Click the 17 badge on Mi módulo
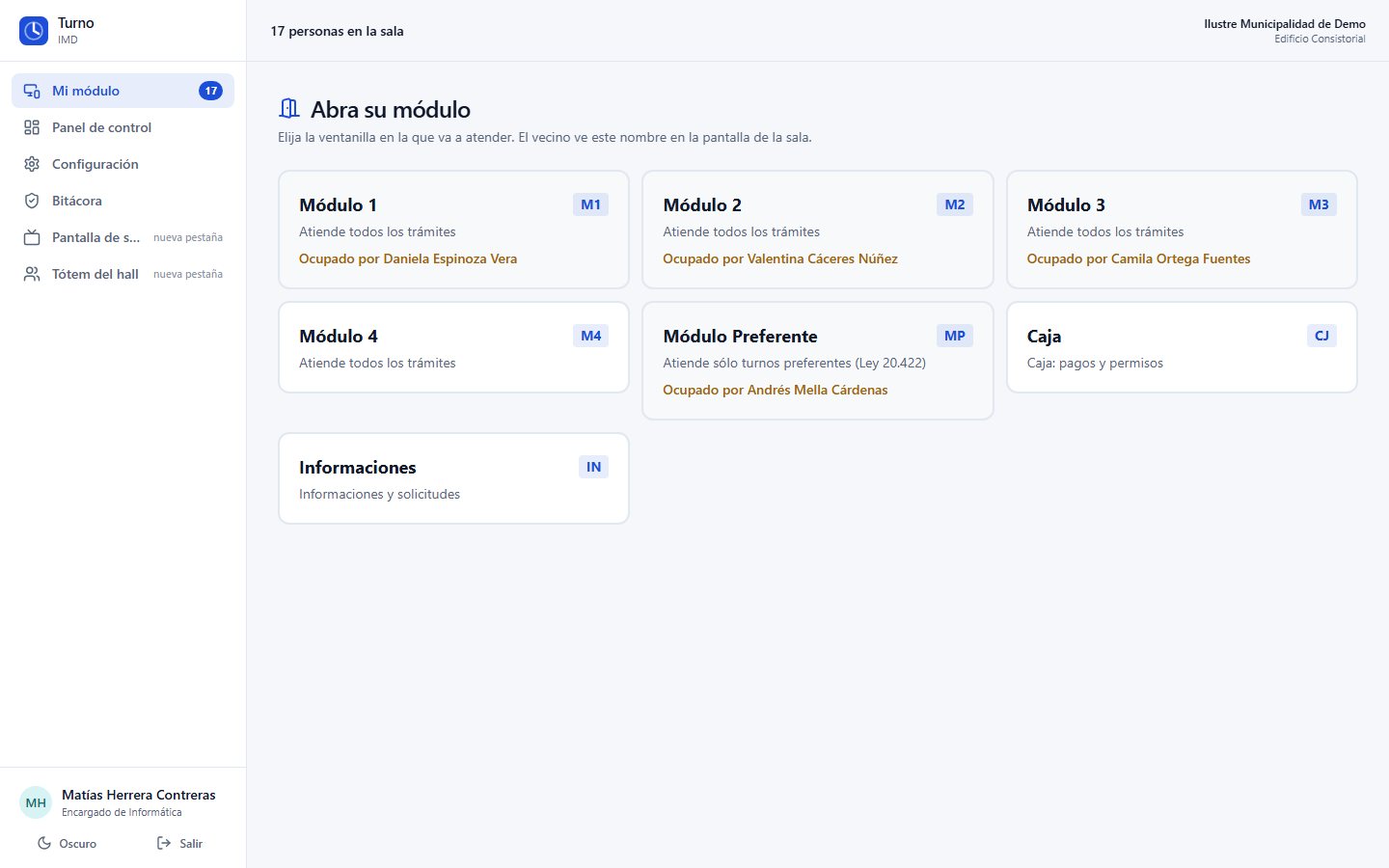1389x868 pixels. tap(210, 91)
